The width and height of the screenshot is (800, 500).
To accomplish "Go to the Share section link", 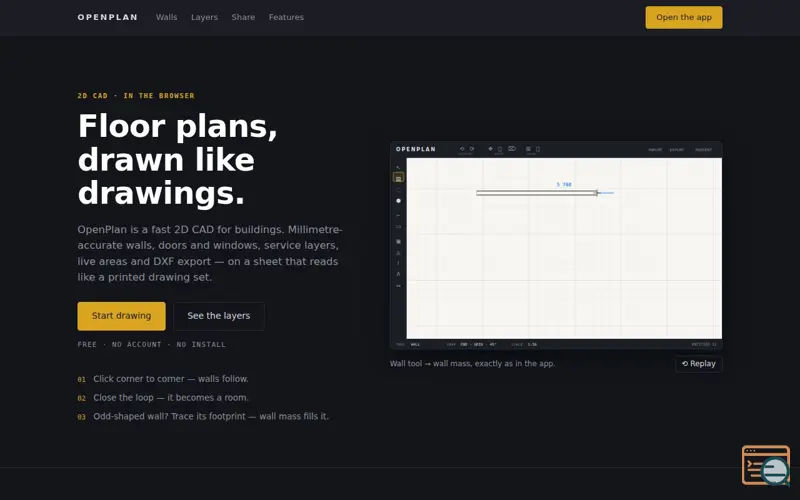I will 243,17.
